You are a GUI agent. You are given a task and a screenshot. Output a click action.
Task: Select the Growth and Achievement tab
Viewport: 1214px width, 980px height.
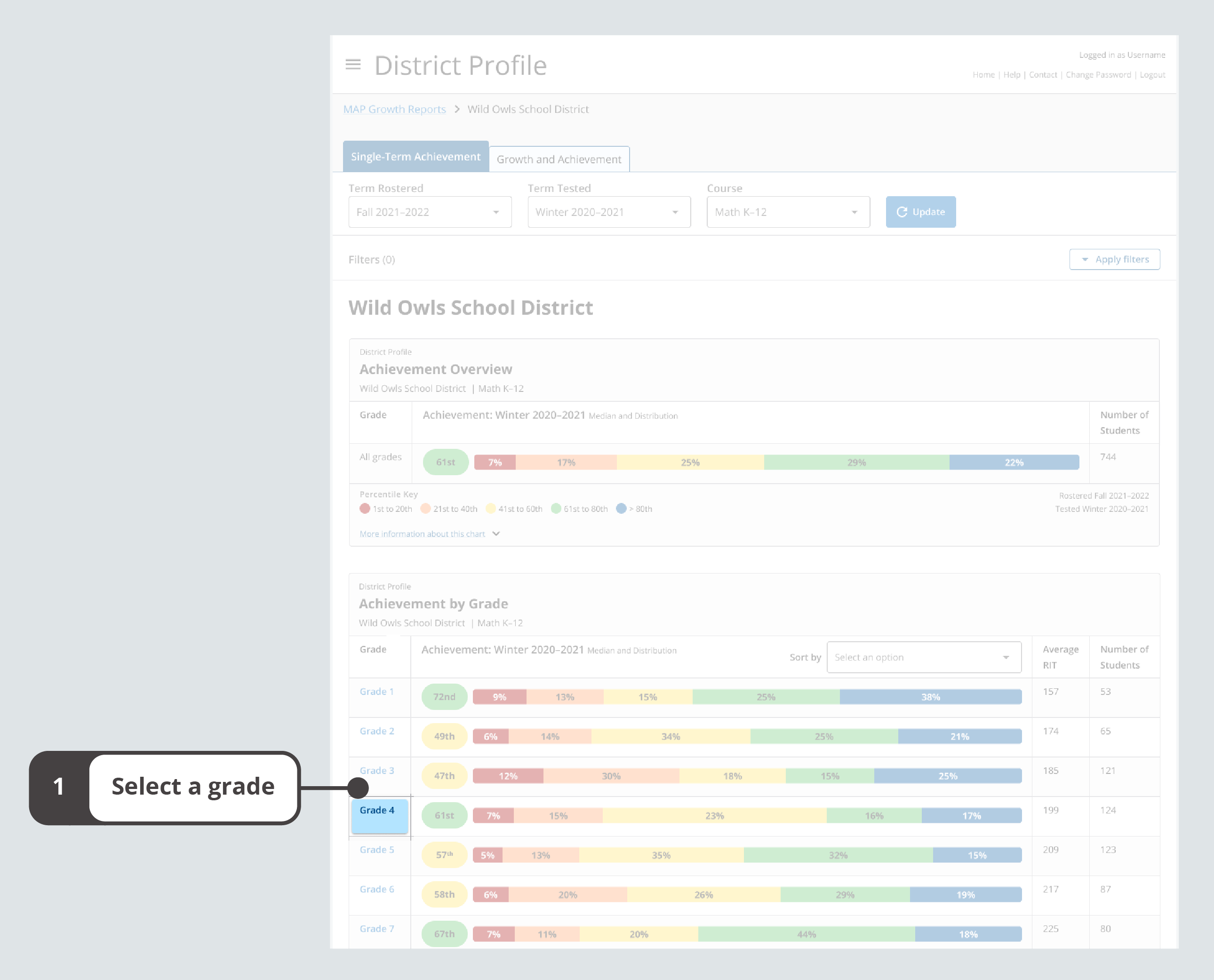[559, 158]
